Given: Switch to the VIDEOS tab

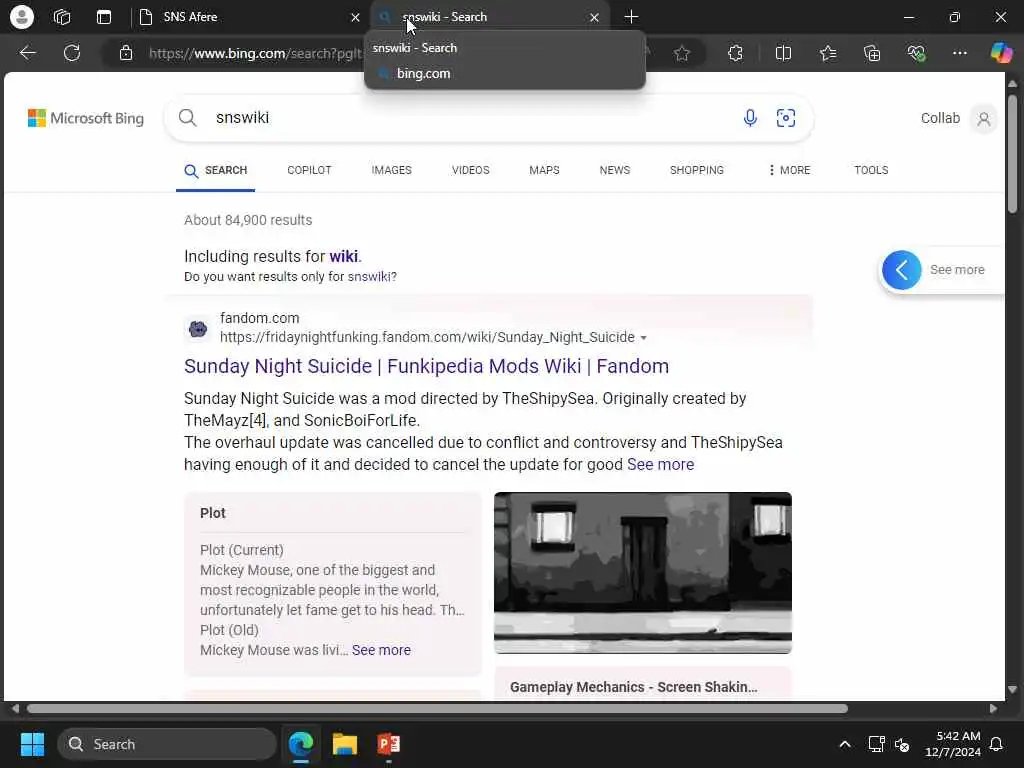Looking at the screenshot, I should coord(470,170).
